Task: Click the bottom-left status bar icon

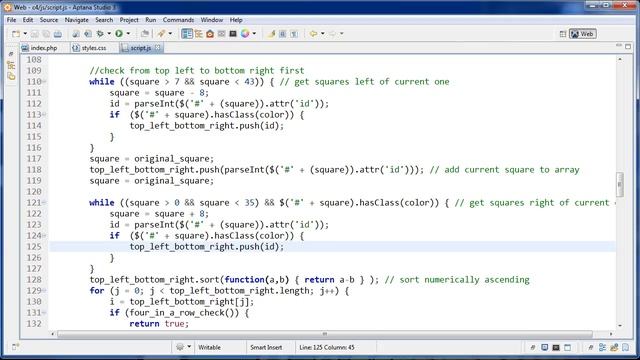Action: (x=15, y=347)
